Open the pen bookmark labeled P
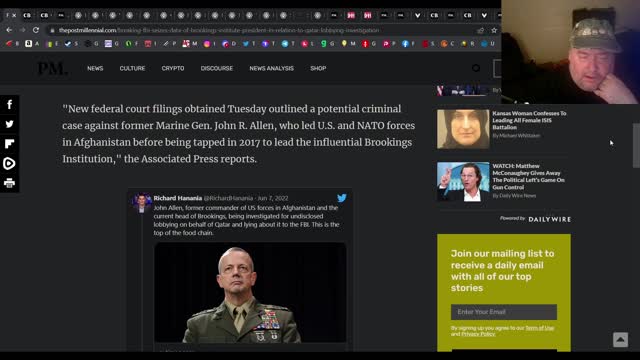640x360 pixels. [x=169, y=43]
